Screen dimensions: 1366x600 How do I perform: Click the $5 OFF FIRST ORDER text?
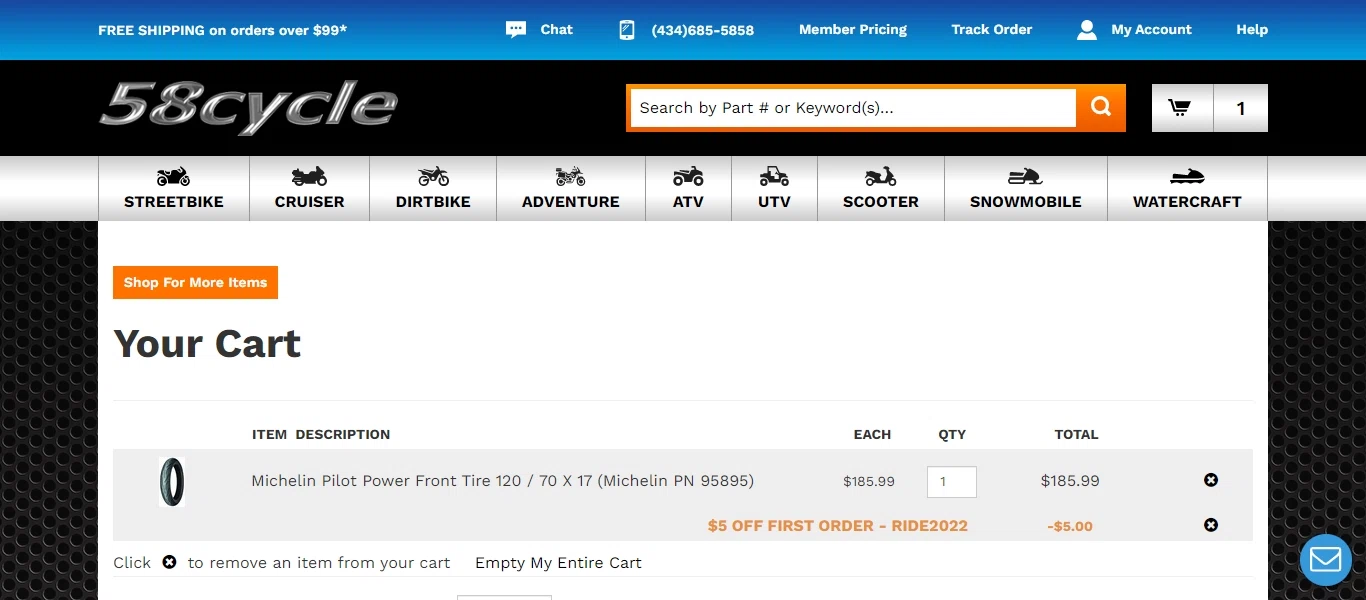coord(837,526)
